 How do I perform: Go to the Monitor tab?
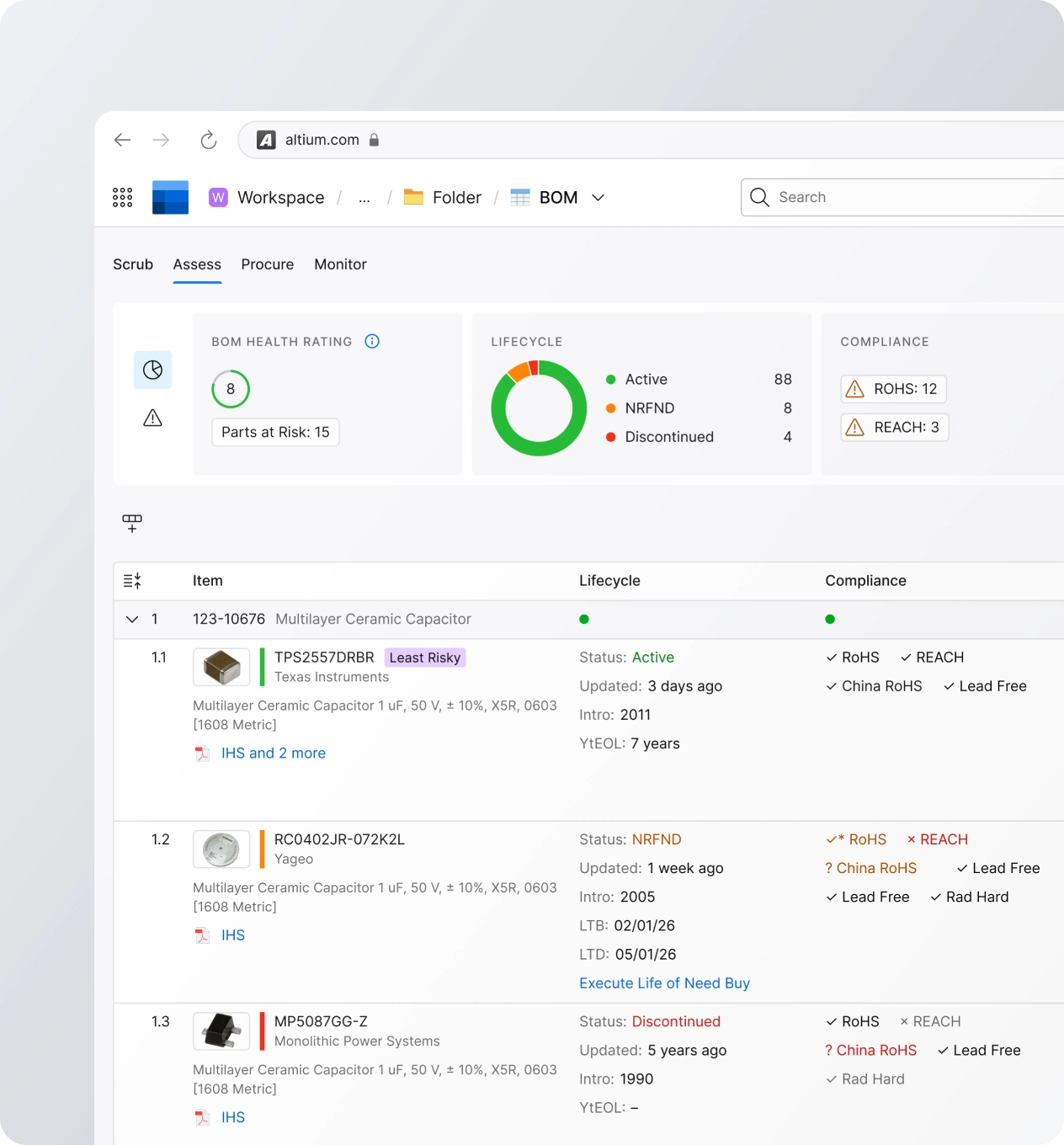tap(340, 264)
